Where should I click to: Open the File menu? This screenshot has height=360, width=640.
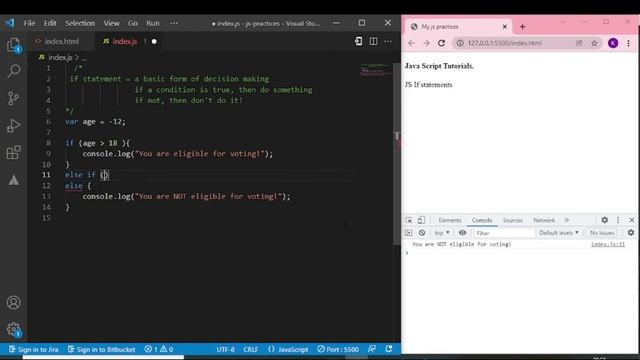pos(29,23)
